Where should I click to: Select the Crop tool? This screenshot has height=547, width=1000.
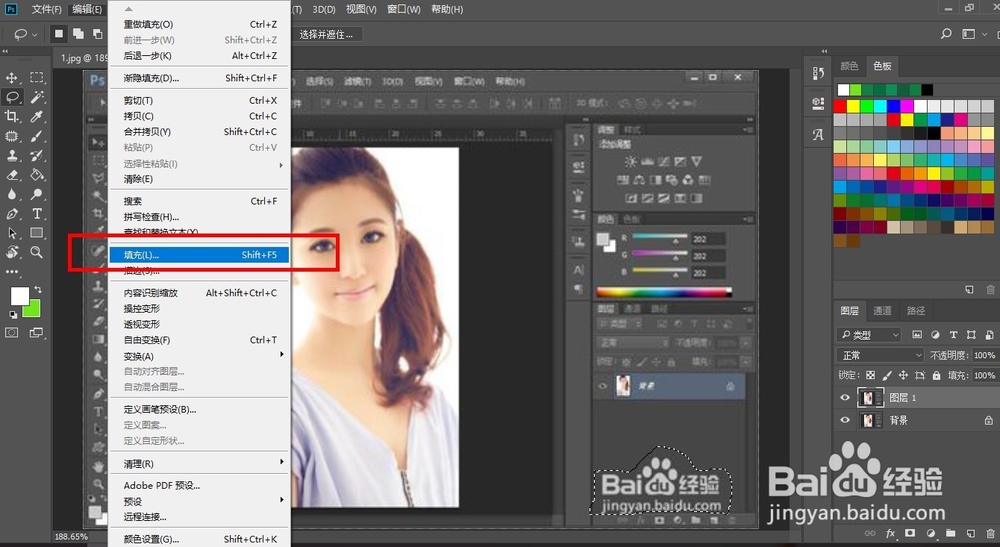11,116
